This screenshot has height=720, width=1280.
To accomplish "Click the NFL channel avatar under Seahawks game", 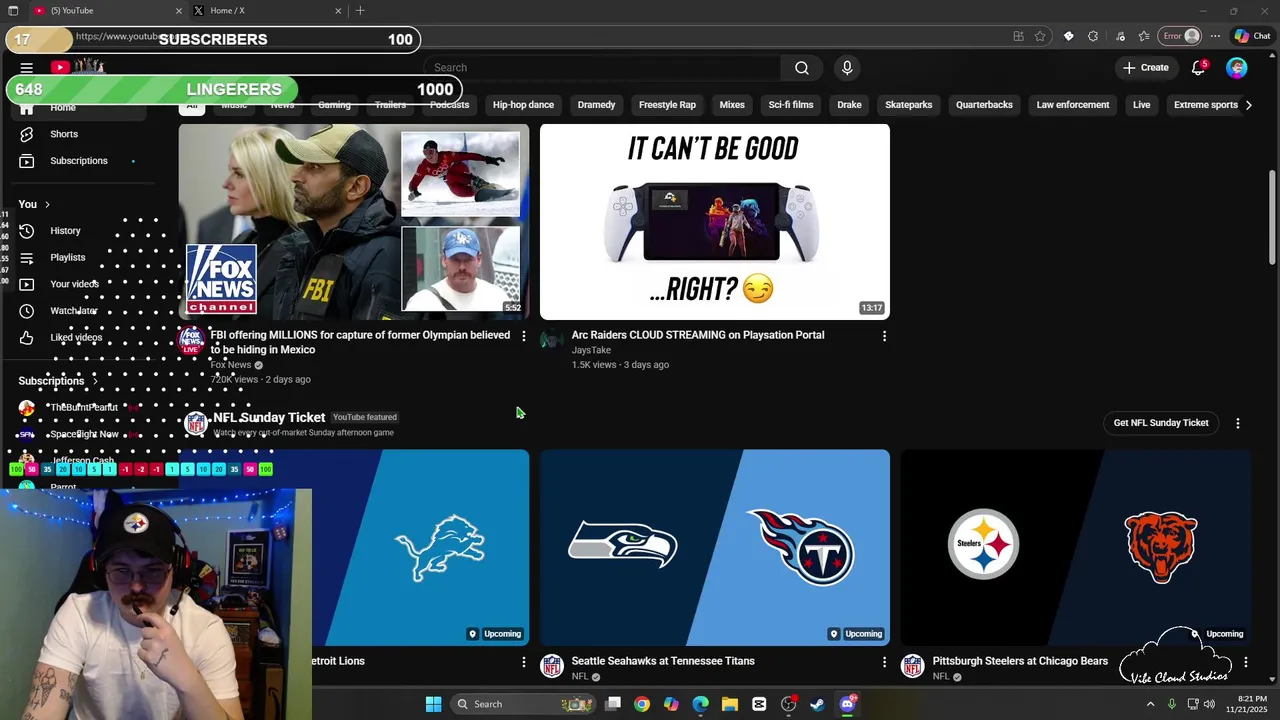I will (552, 666).
